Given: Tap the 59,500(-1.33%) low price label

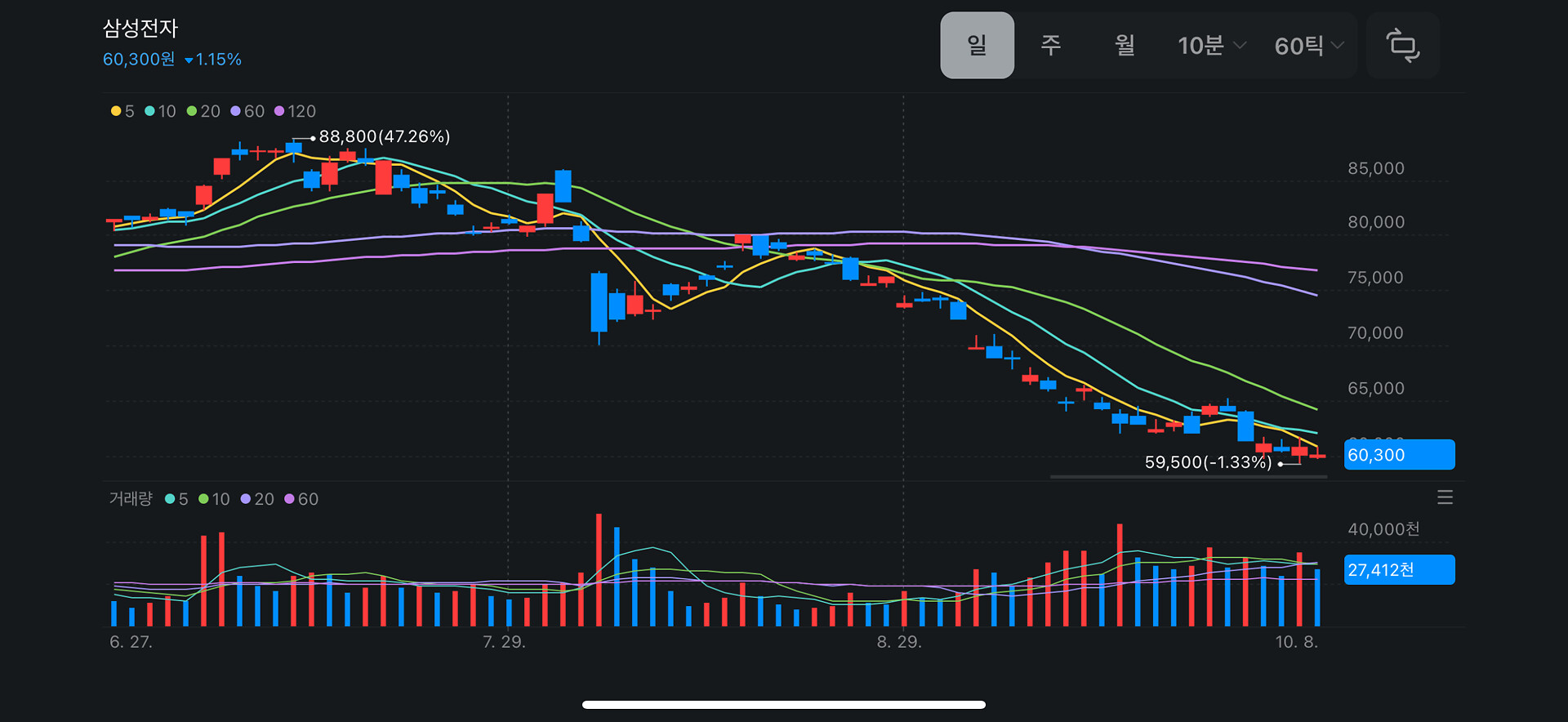Looking at the screenshot, I should 1208,462.
